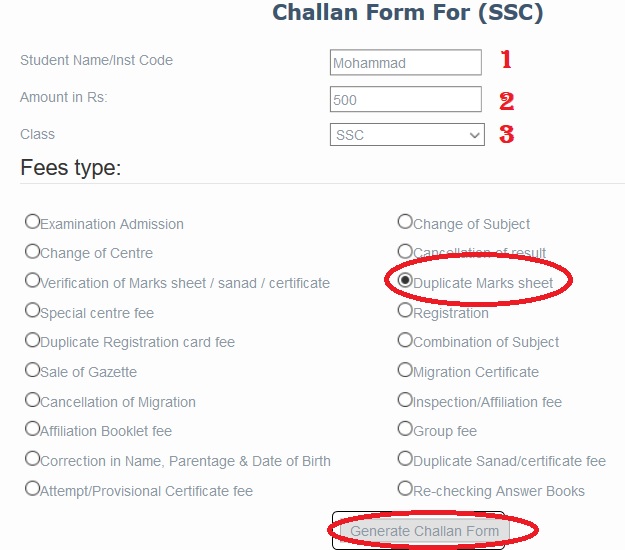Select the Duplicate Marks sheet radio button
Viewport: 625px width, 550px height.
tap(405, 281)
